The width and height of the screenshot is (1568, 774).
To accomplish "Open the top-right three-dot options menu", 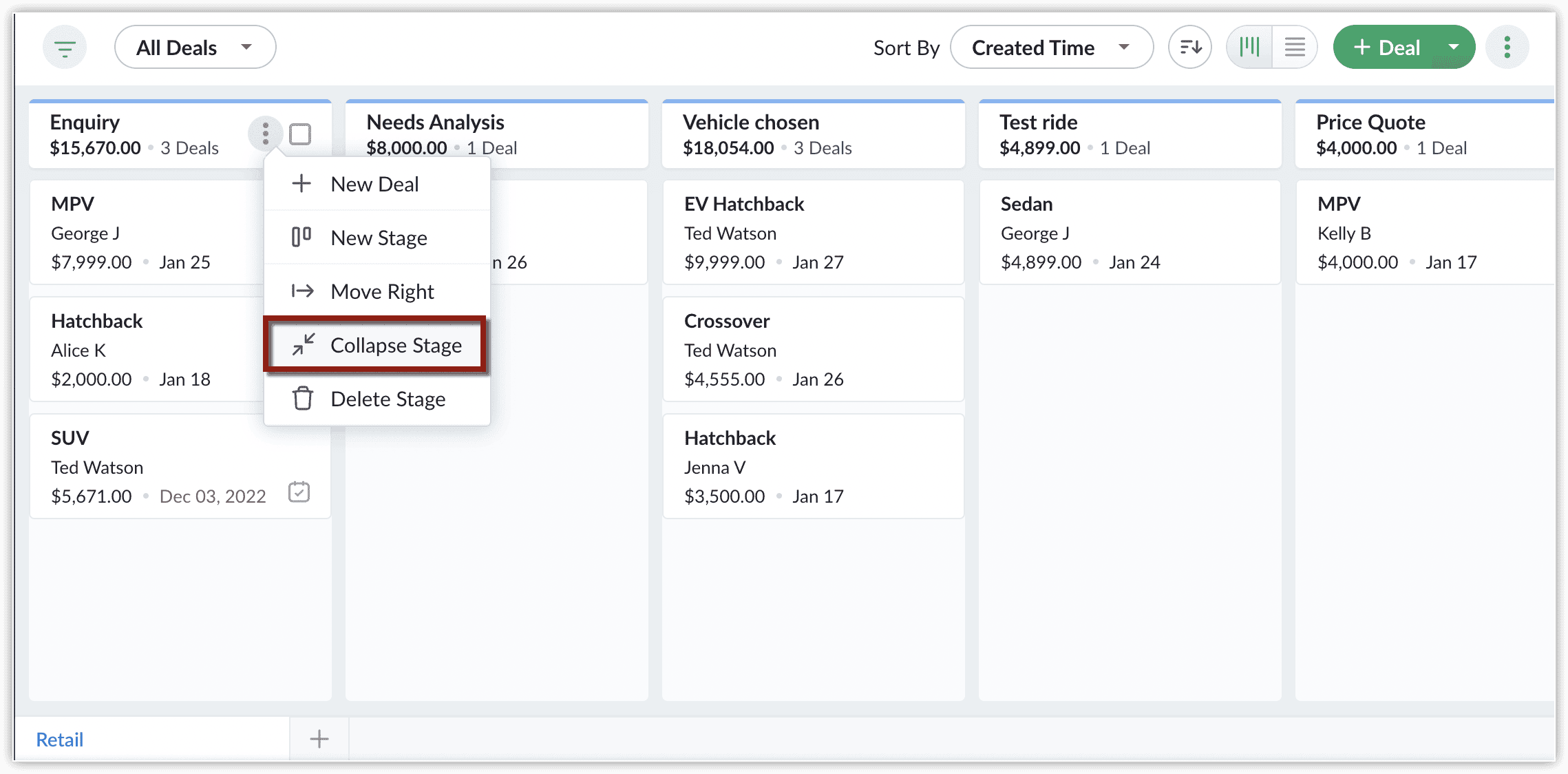I will pyautogui.click(x=1507, y=48).
